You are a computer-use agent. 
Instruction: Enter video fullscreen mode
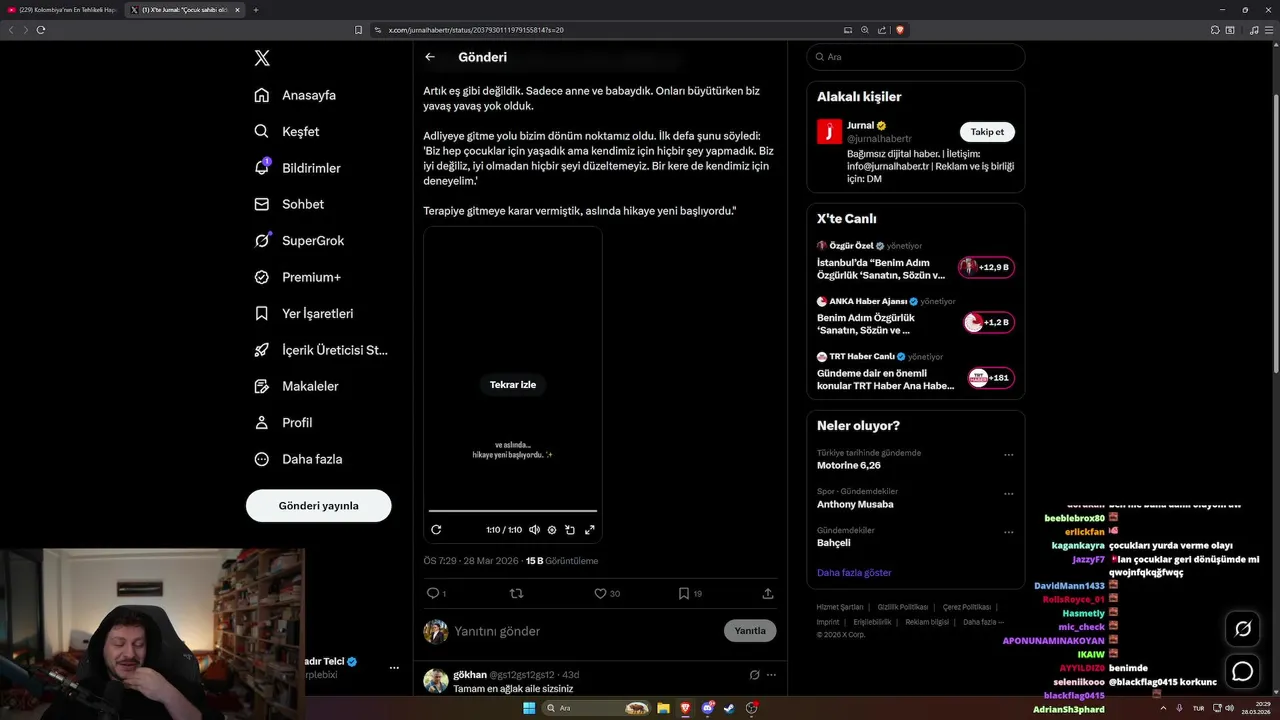tap(590, 530)
